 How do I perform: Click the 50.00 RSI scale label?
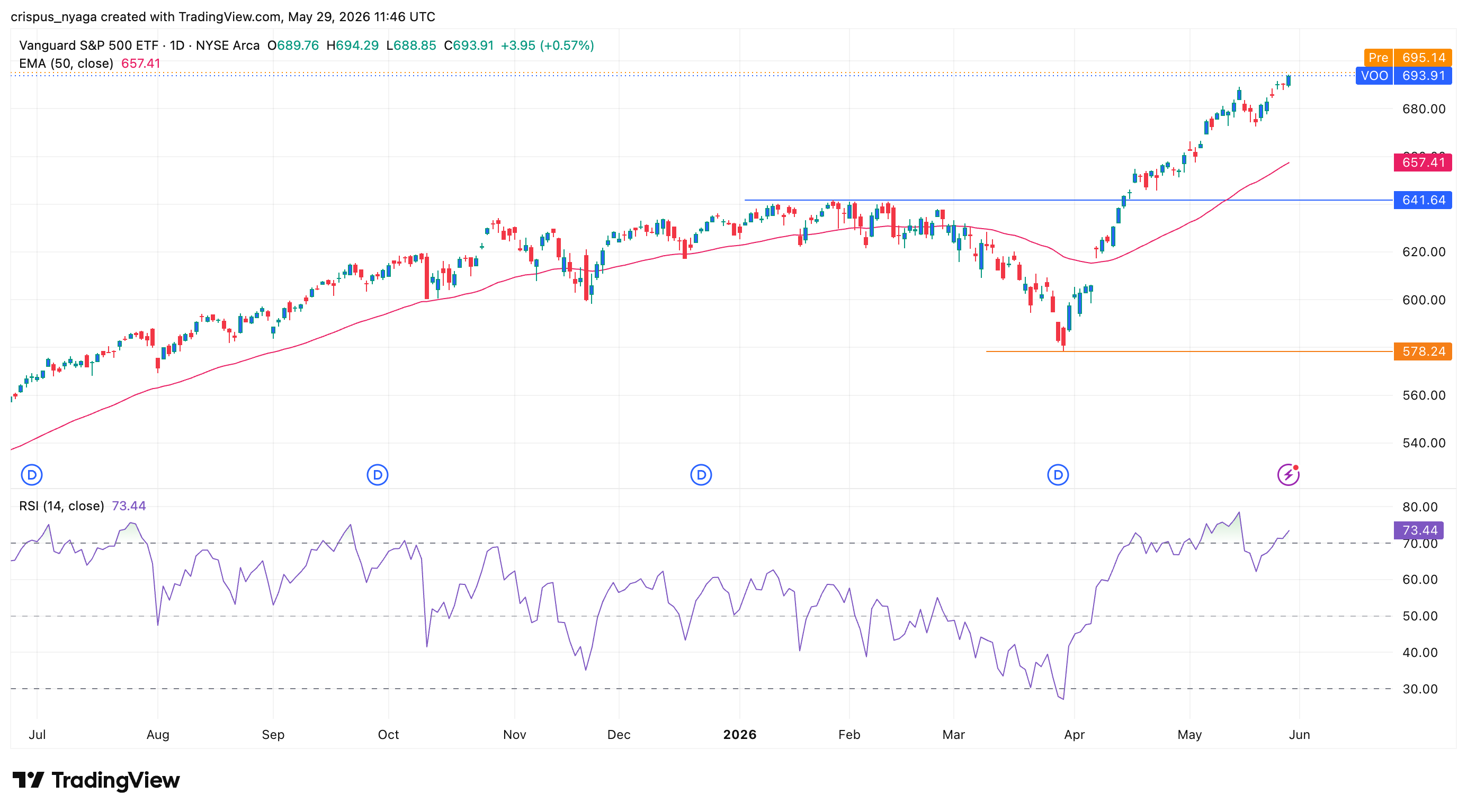(1420, 616)
